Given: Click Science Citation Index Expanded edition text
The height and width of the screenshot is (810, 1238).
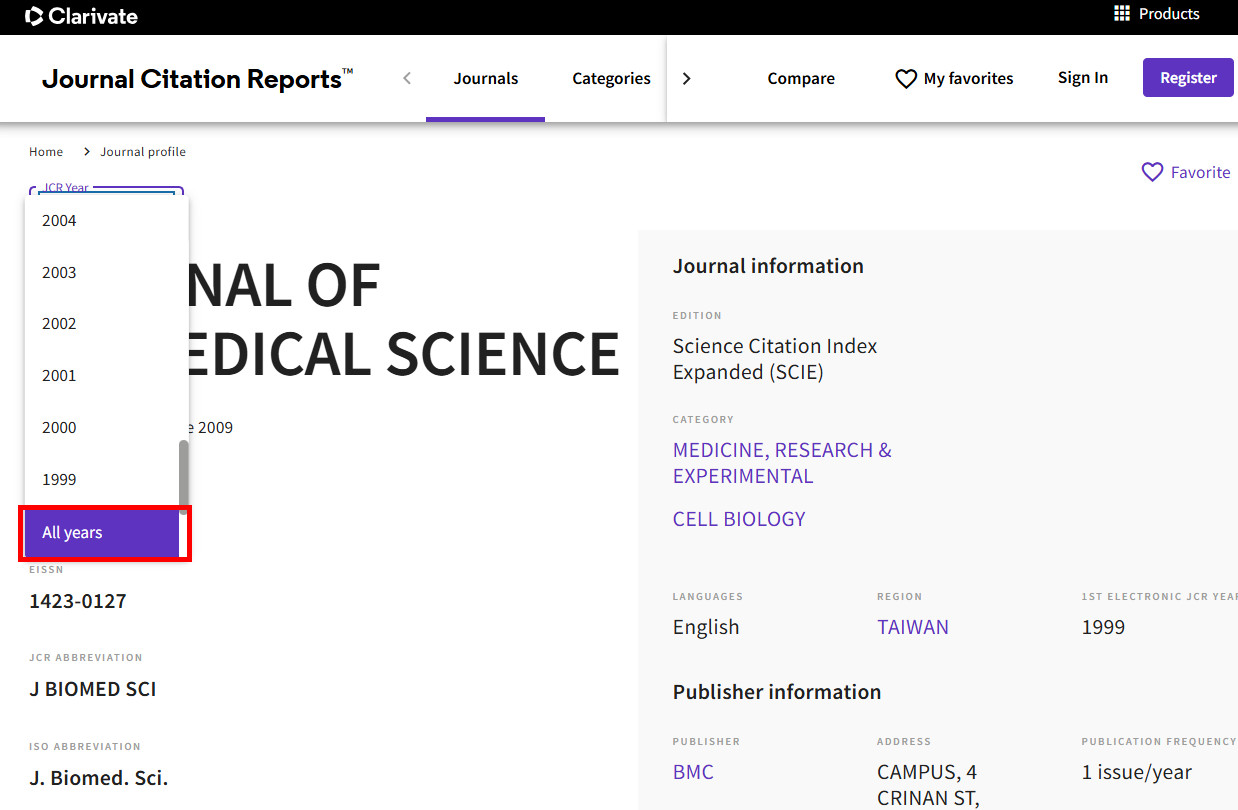Looking at the screenshot, I should tap(775, 359).
